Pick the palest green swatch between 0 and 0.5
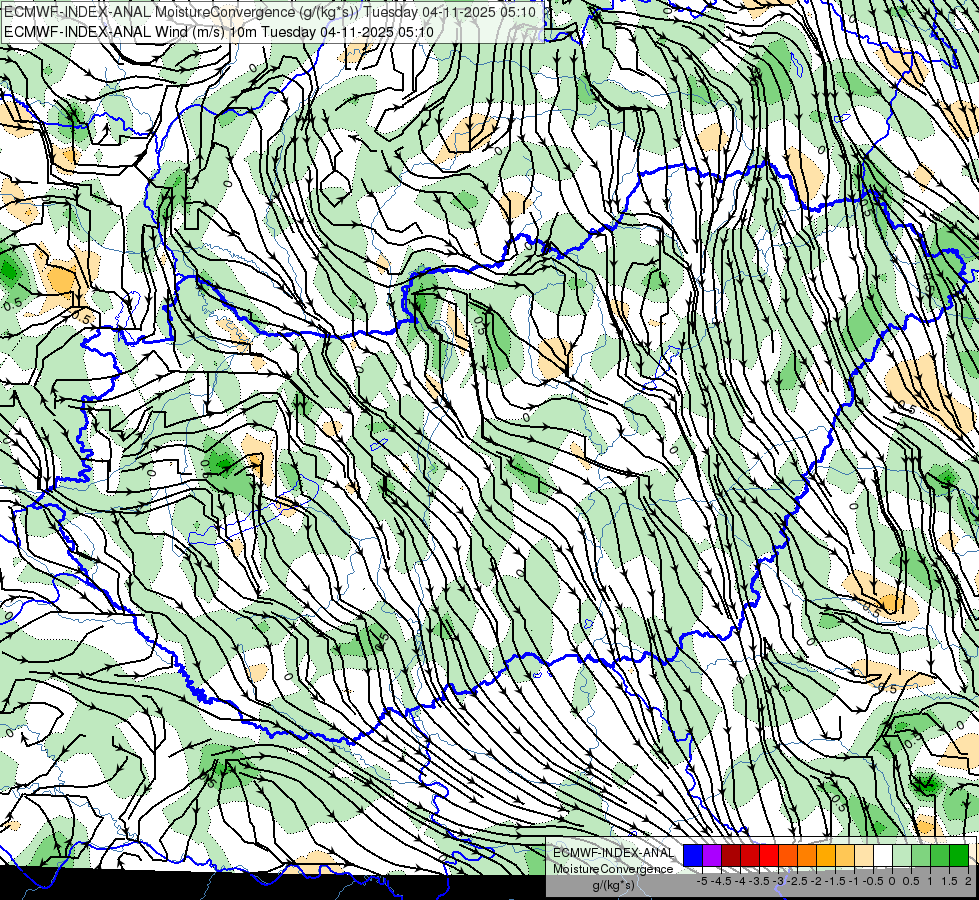979x900 pixels. 902,855
